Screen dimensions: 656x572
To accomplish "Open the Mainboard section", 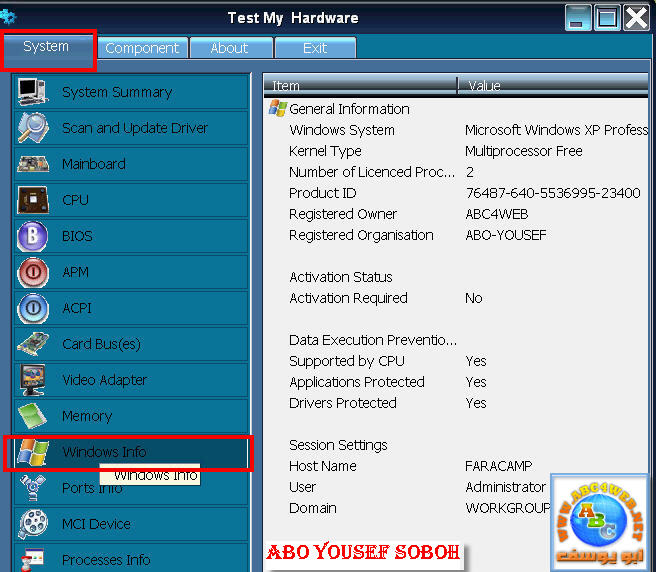I will [x=131, y=164].
